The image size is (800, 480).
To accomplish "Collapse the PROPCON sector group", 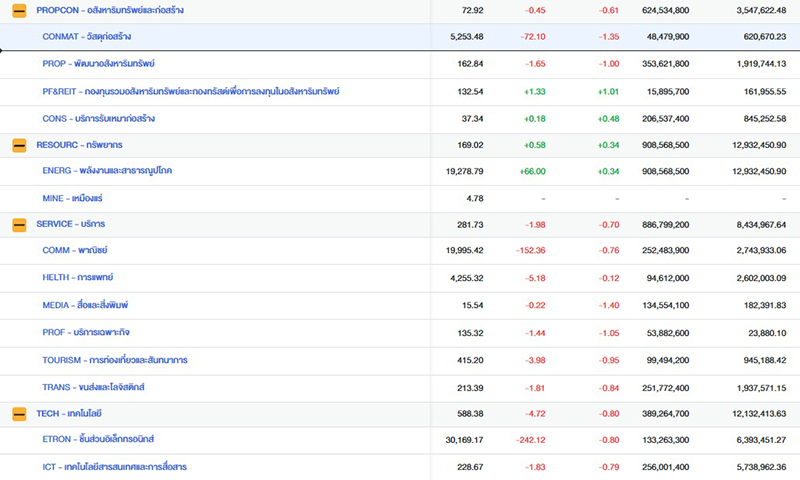I will [x=19, y=10].
